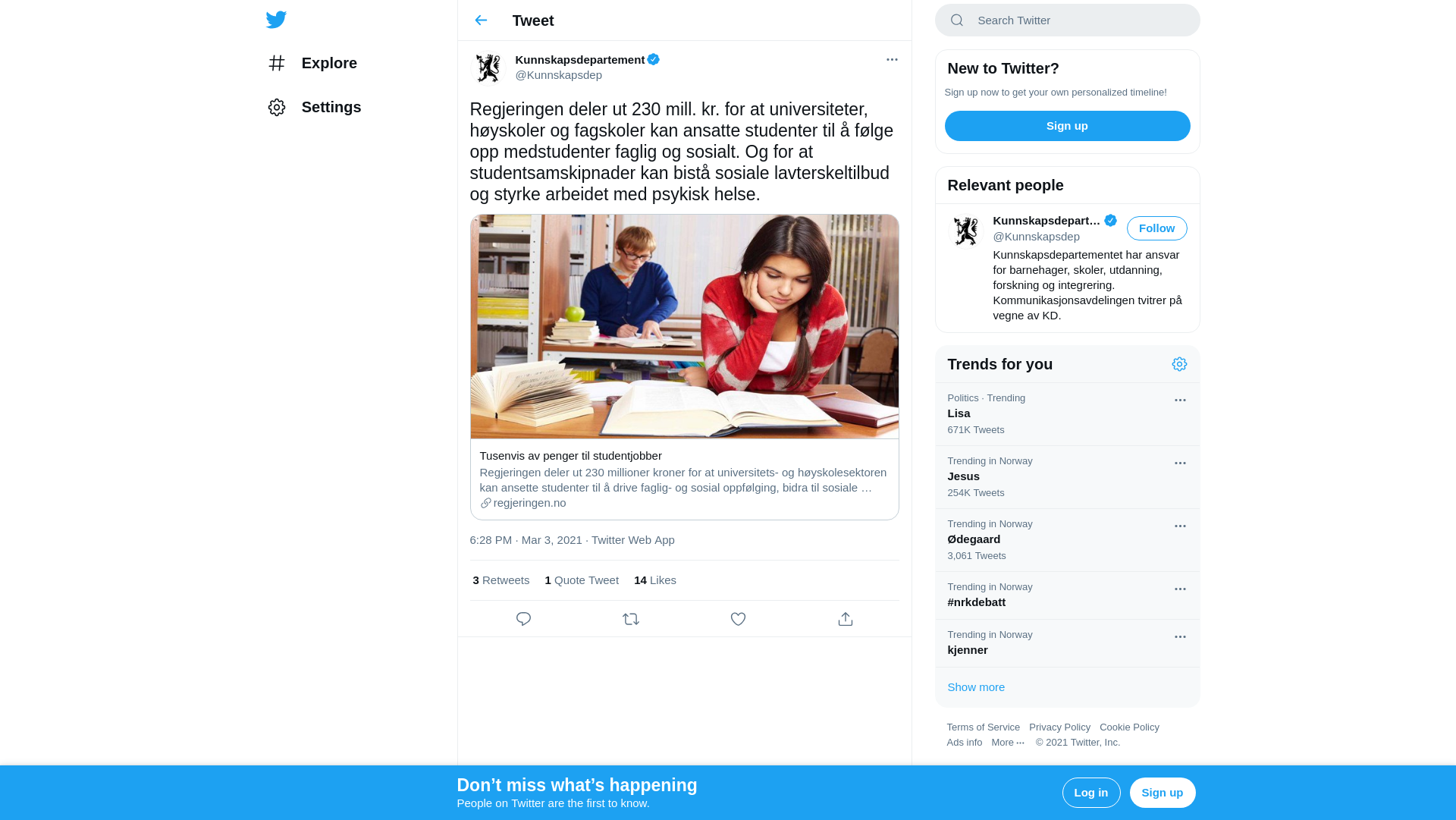Viewport: 1456px width, 820px height.
Task: Open Trends settings gear icon
Action: (1179, 364)
